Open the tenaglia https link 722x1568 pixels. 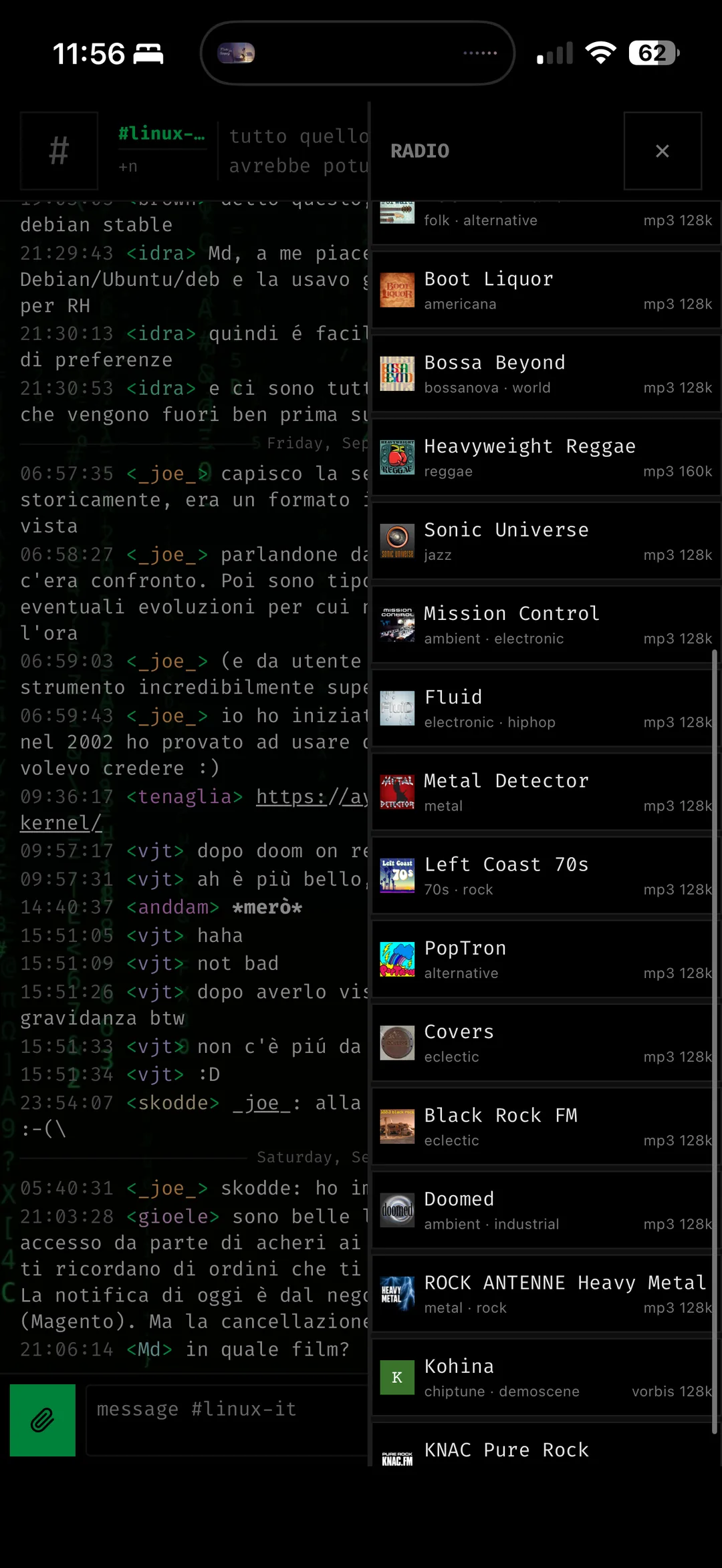[x=312, y=796]
